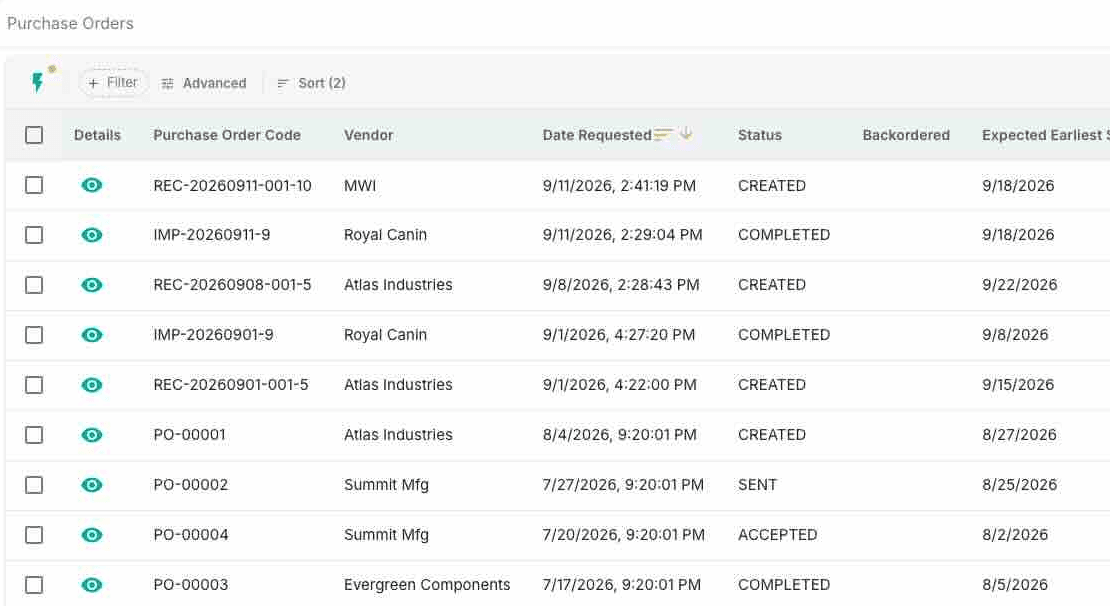Image resolution: width=1110 pixels, height=606 pixels.
Task: Check the box for PO-00002
Action: 34,485
